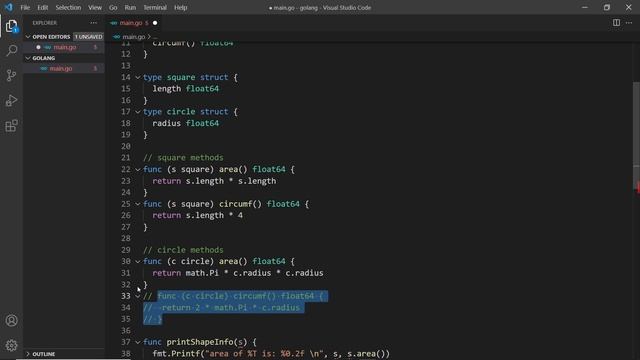The height and width of the screenshot is (360, 640).
Task: Click the fmt.Printf line at 38
Action: click(271, 353)
